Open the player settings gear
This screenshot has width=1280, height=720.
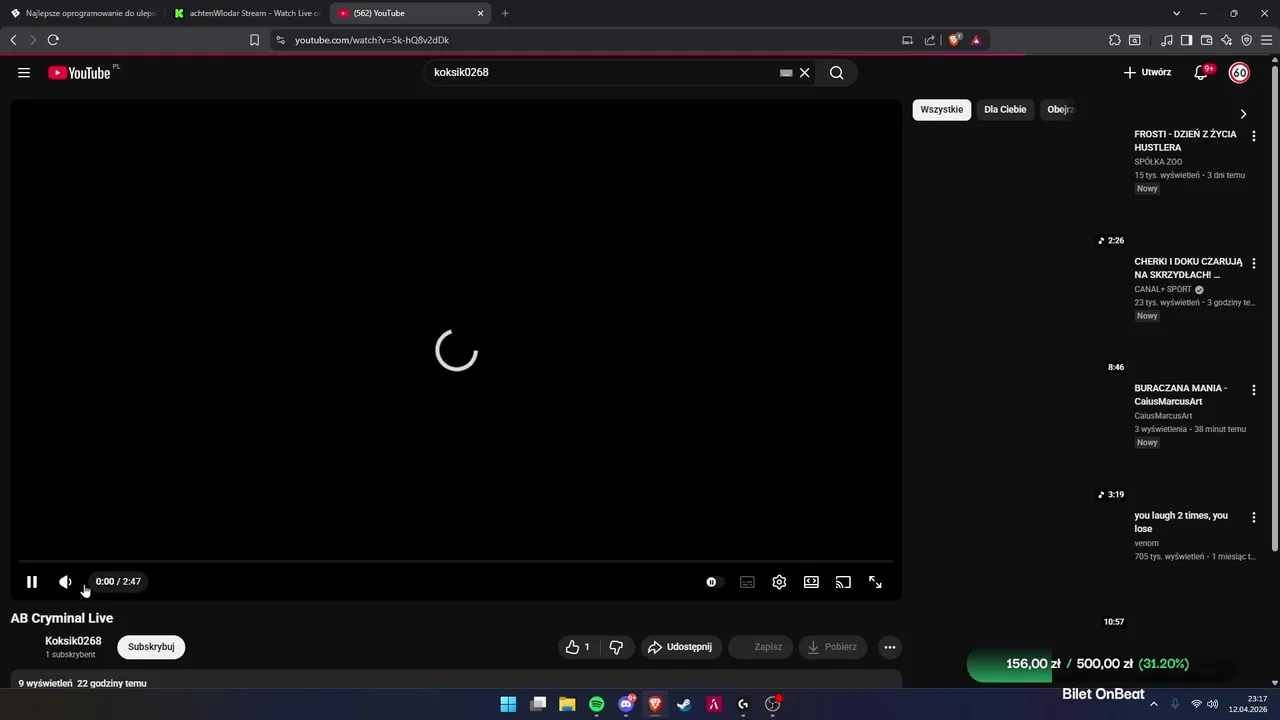click(x=779, y=582)
